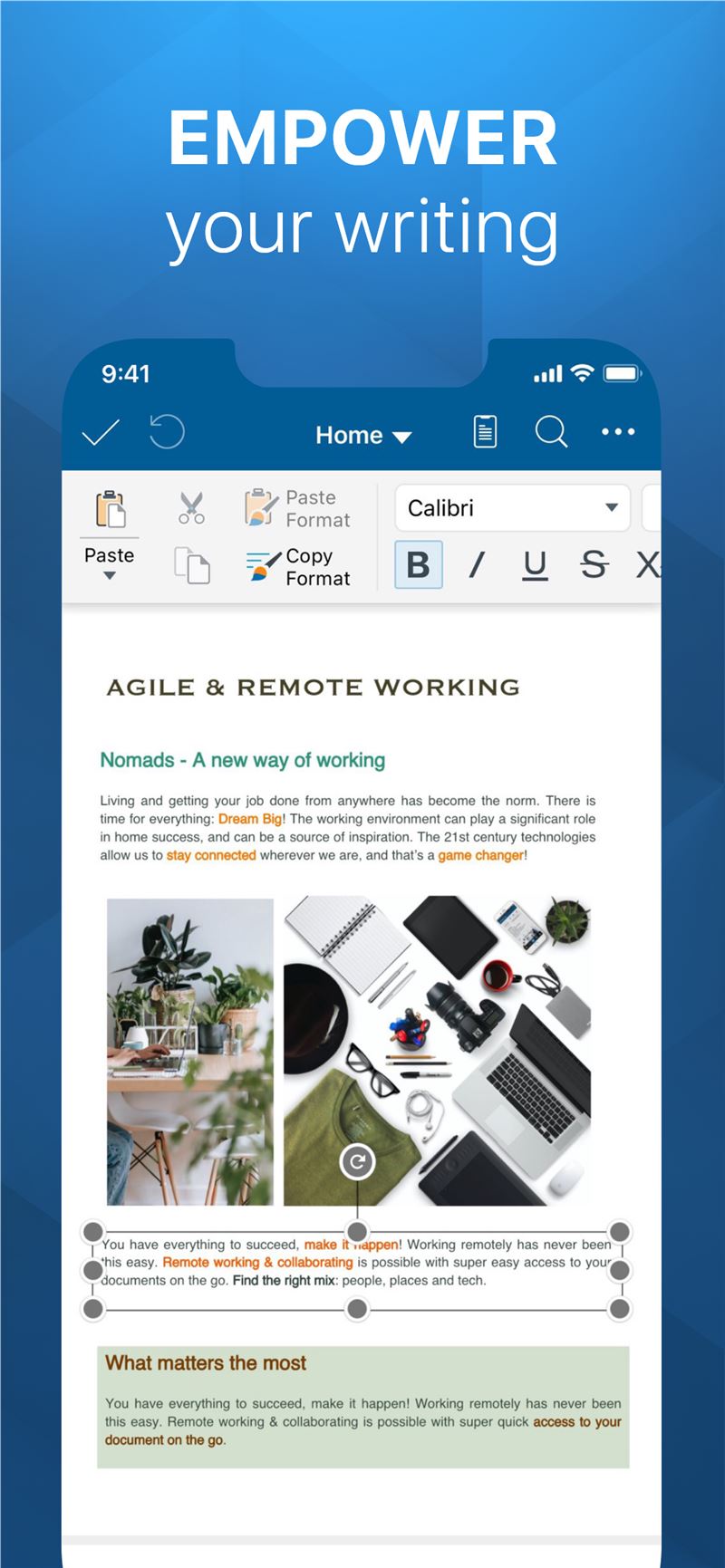The height and width of the screenshot is (1568, 725).
Task: Tap the battery indicator icon
Action: pos(623,373)
